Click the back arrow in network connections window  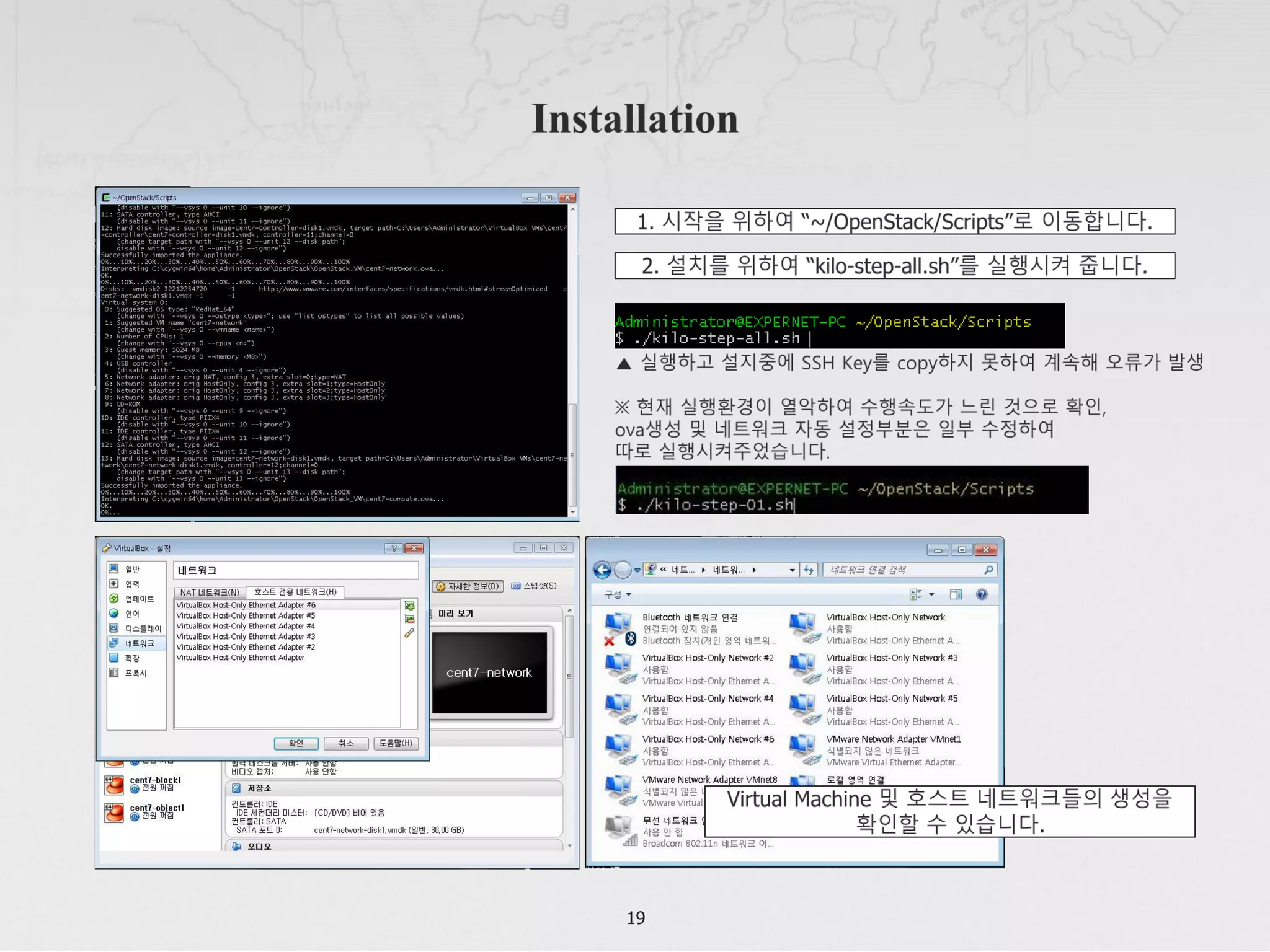pos(602,570)
